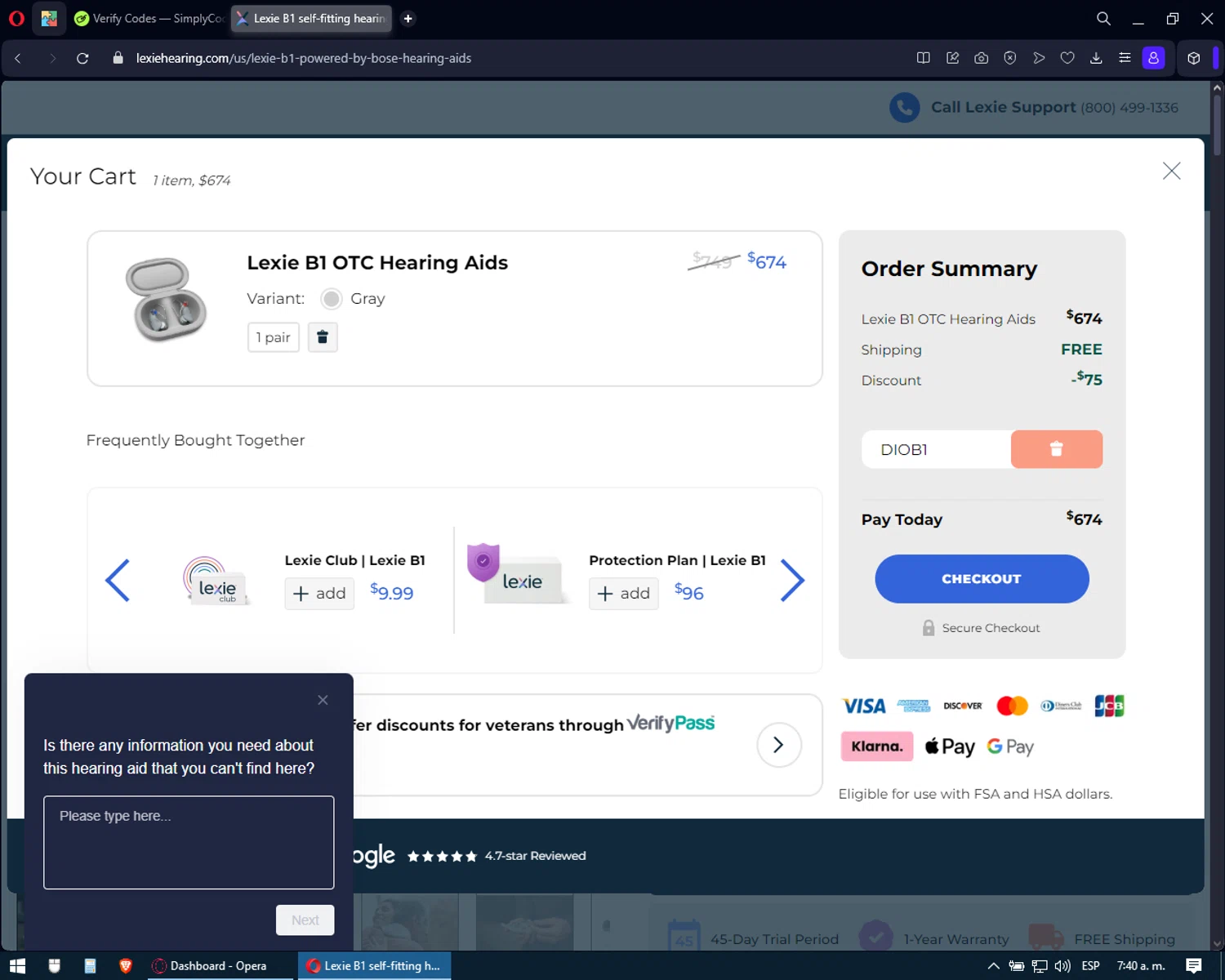Open the ad blocker shield icon

pos(1010,58)
